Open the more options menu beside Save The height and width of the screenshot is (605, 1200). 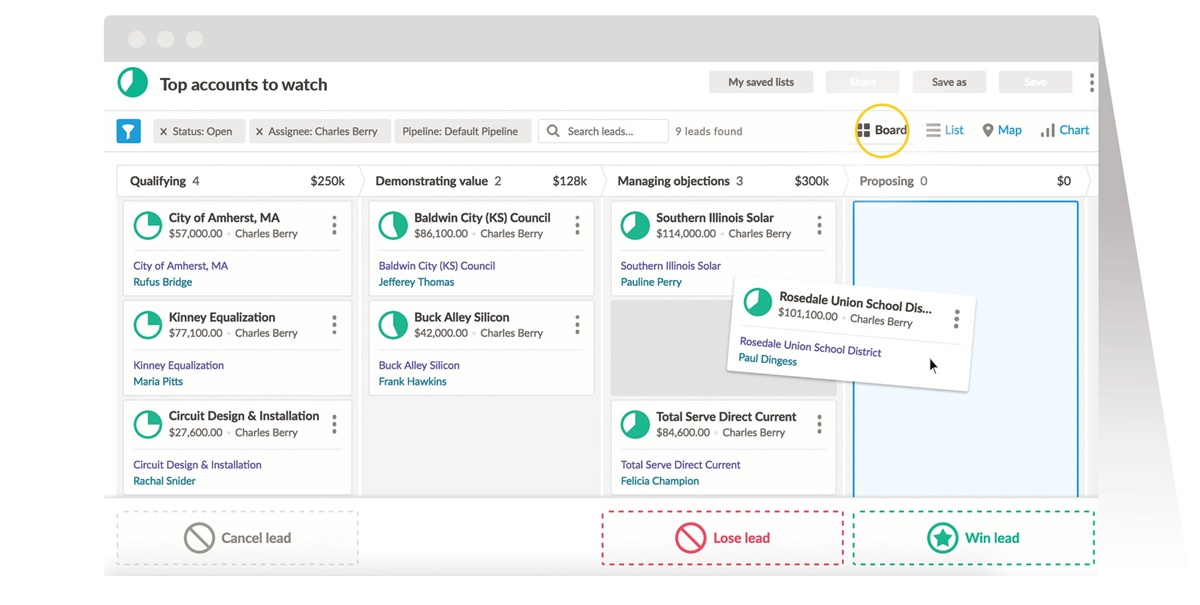coord(1091,83)
